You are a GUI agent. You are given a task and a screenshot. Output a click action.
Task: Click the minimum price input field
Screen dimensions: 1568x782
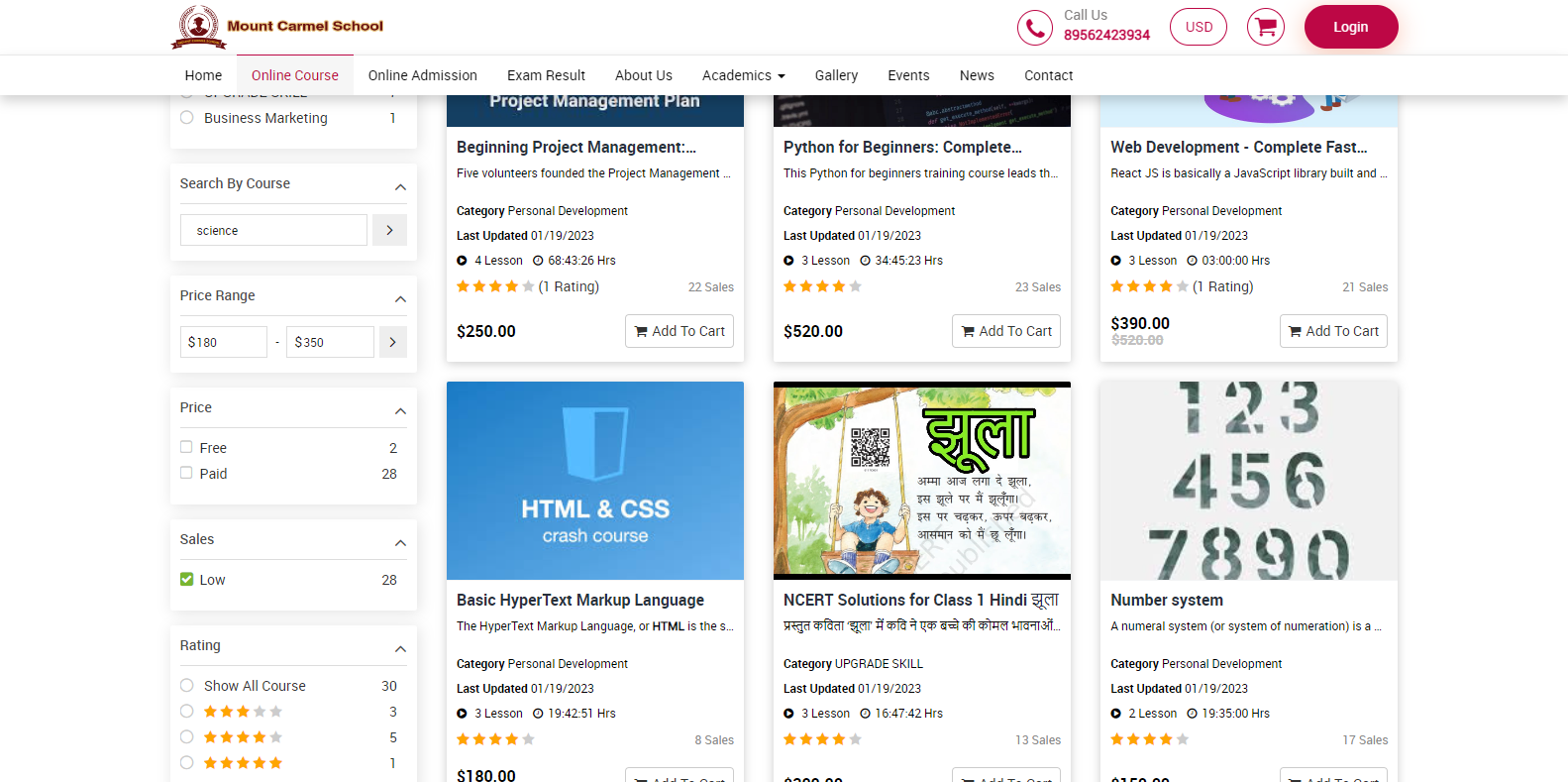(224, 342)
